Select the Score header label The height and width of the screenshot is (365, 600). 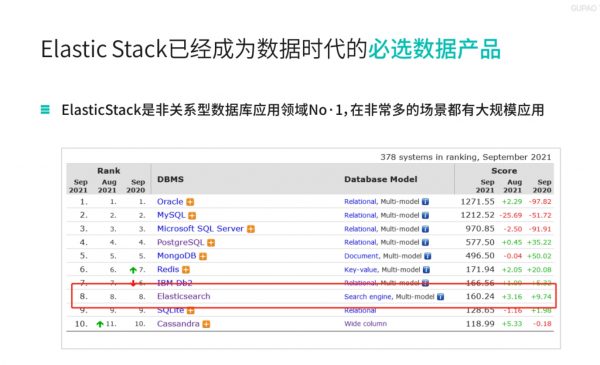(504, 171)
